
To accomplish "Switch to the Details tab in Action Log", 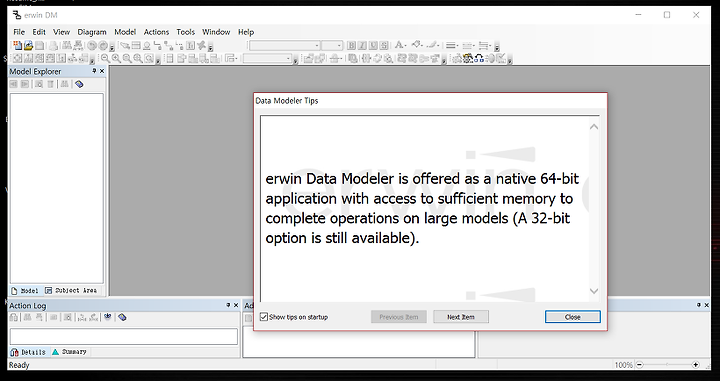I will [x=28, y=352].
